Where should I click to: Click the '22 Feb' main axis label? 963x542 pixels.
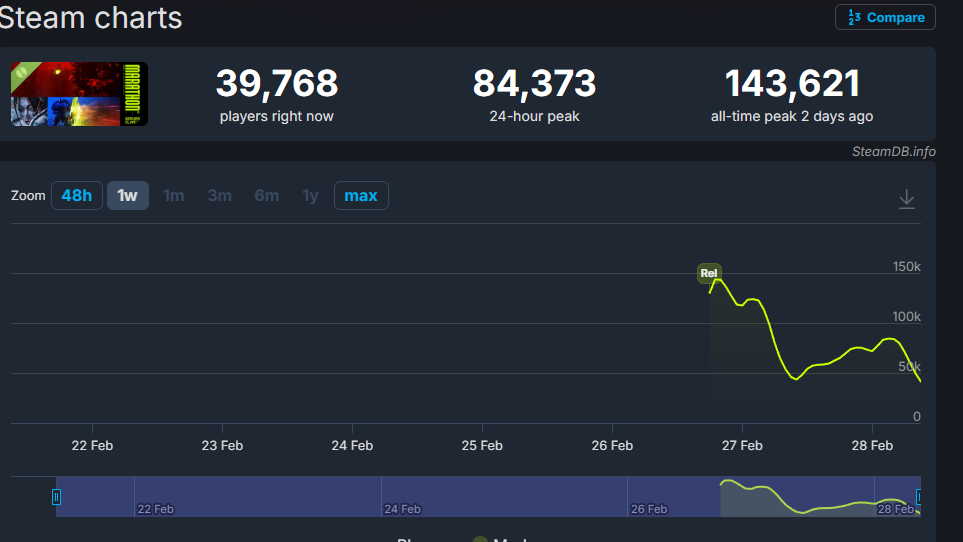click(x=92, y=446)
